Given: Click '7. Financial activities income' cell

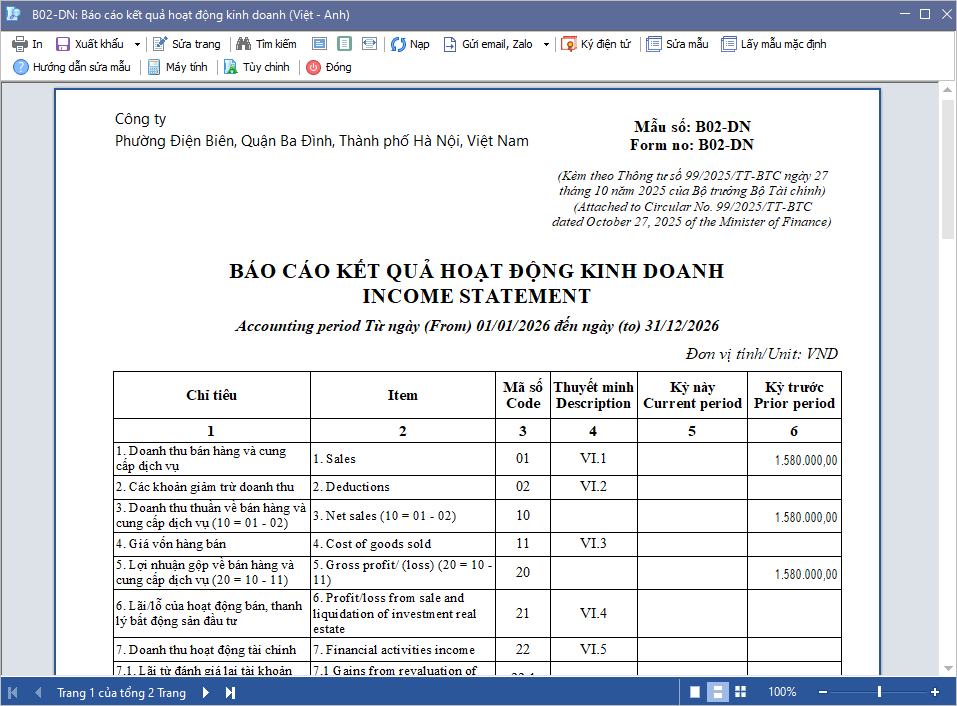Looking at the screenshot, I should pyautogui.click(x=403, y=650).
